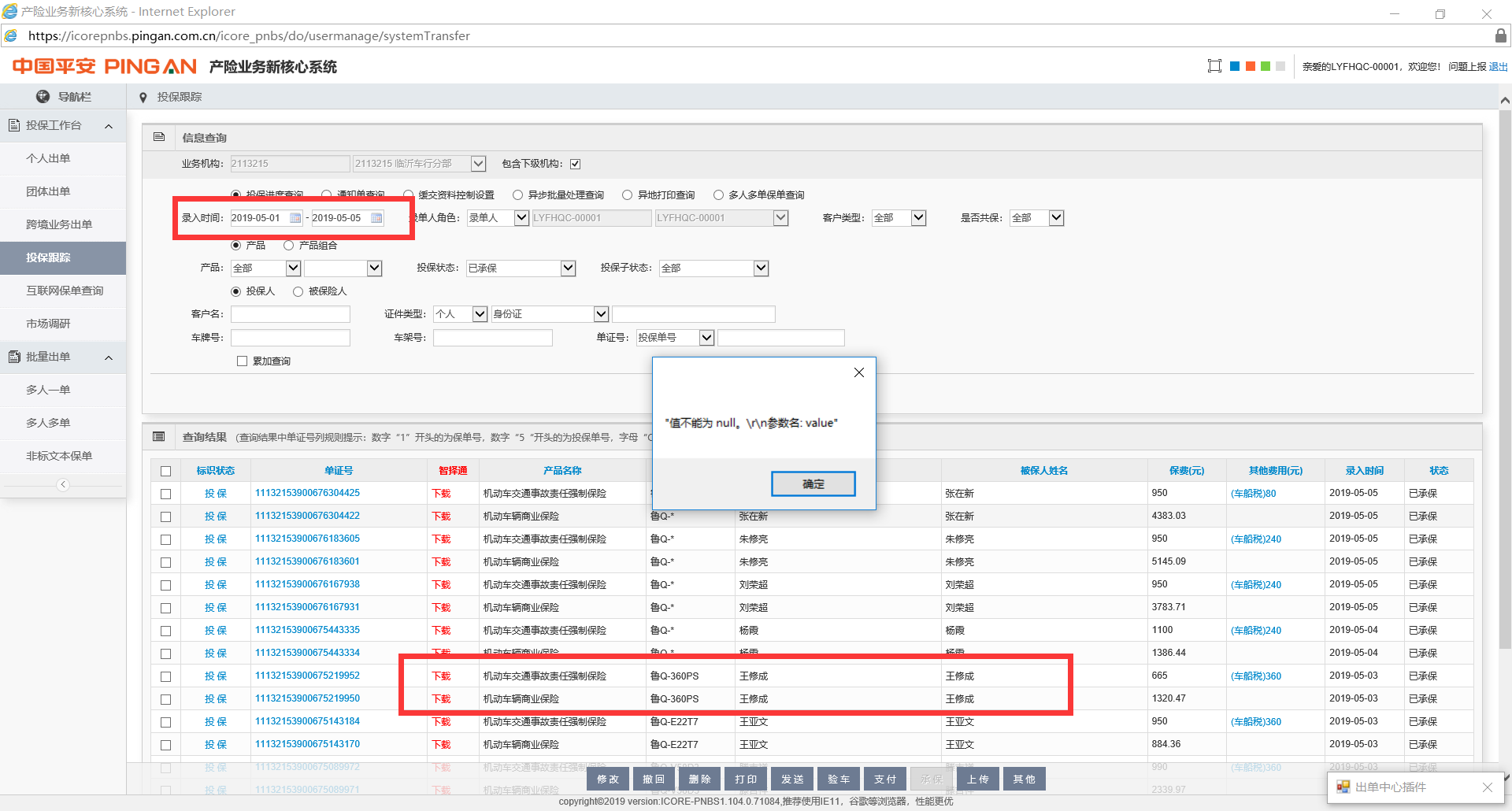Close the 出单中心插件 popup
Image resolution: width=1512 pixels, height=811 pixels.
pos(1487,787)
